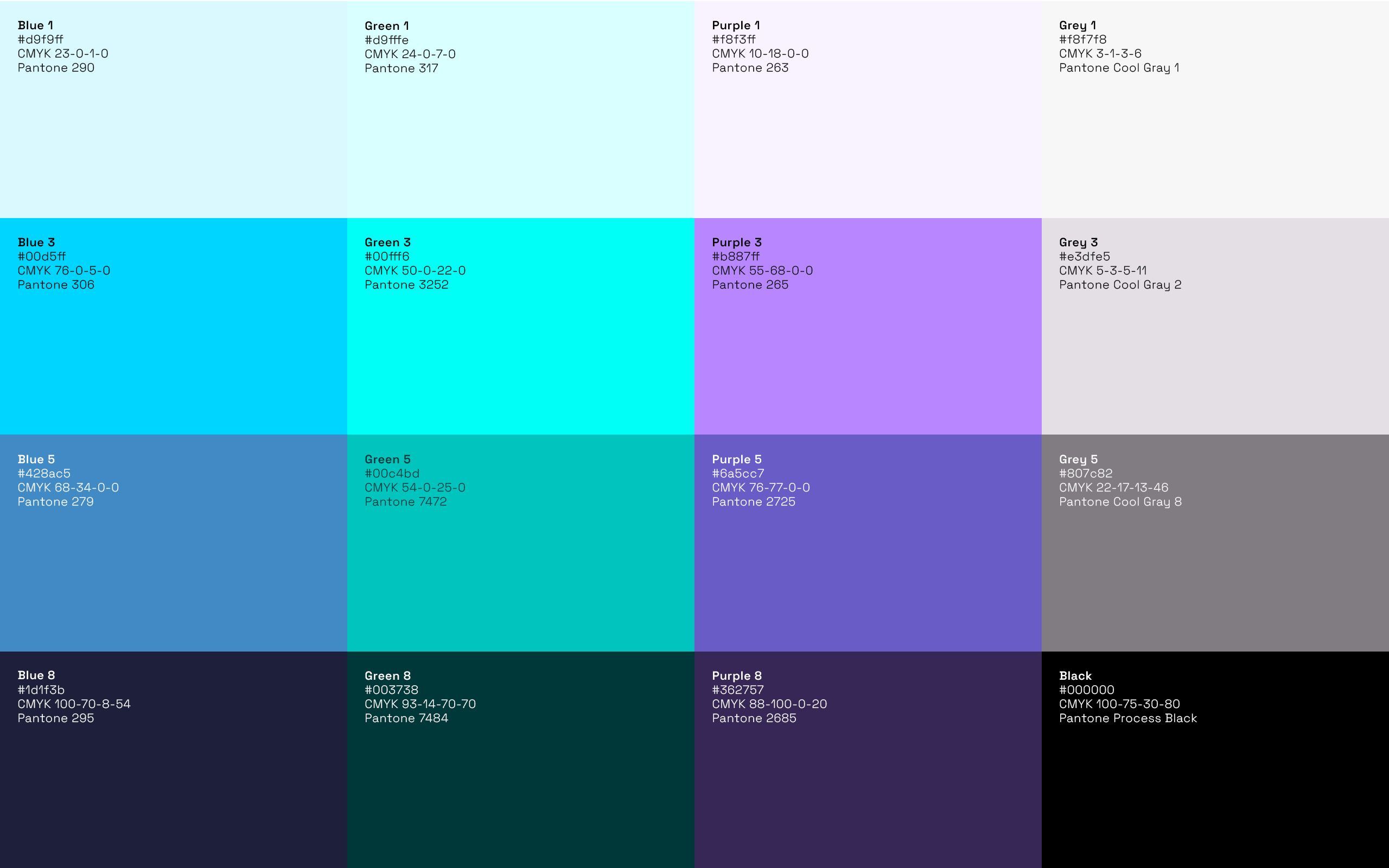The image size is (1389, 868).
Task: Click Pantone 295 label
Action: click(x=56, y=718)
